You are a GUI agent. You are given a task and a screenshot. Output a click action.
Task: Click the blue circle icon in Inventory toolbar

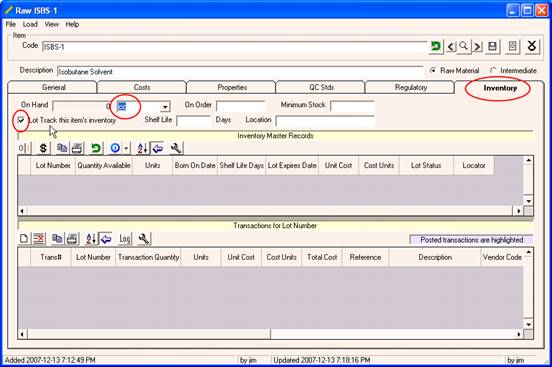pos(115,148)
